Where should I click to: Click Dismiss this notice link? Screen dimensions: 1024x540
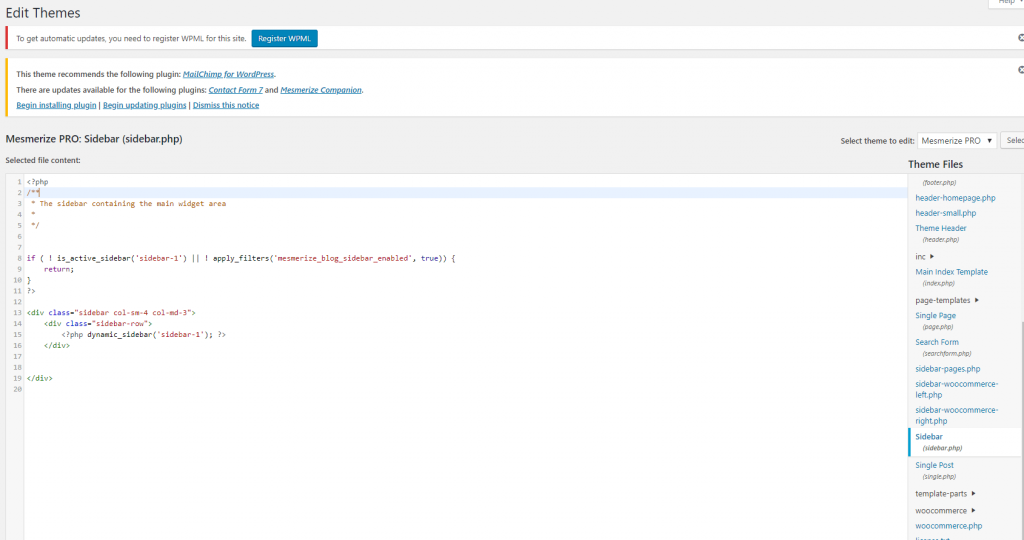(226, 105)
